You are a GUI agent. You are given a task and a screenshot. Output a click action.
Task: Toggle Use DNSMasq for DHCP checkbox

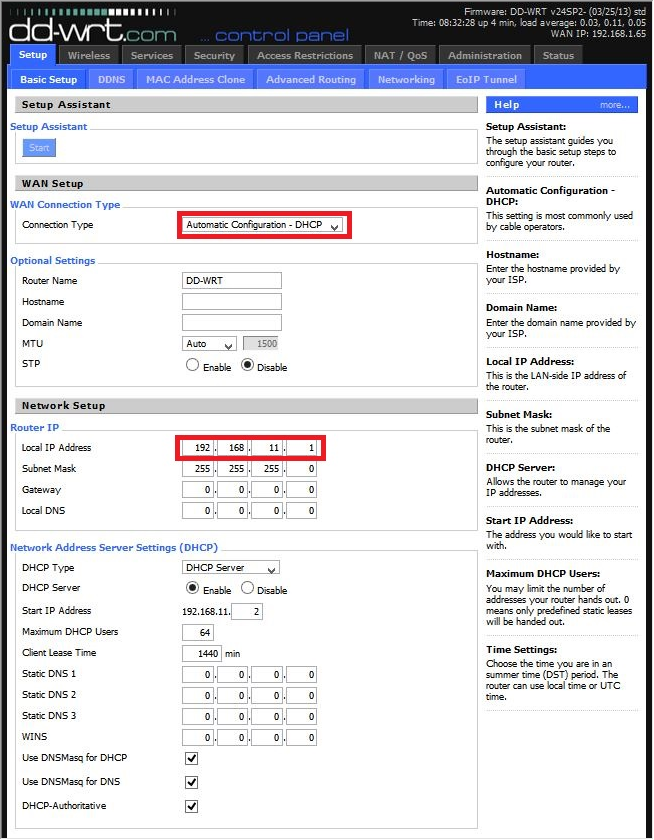[191, 758]
